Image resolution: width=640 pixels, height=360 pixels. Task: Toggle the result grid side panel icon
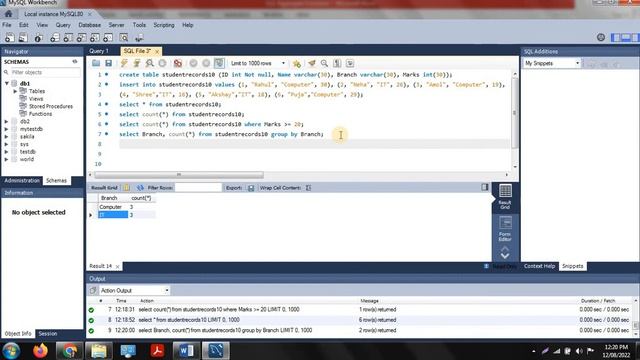click(484, 187)
